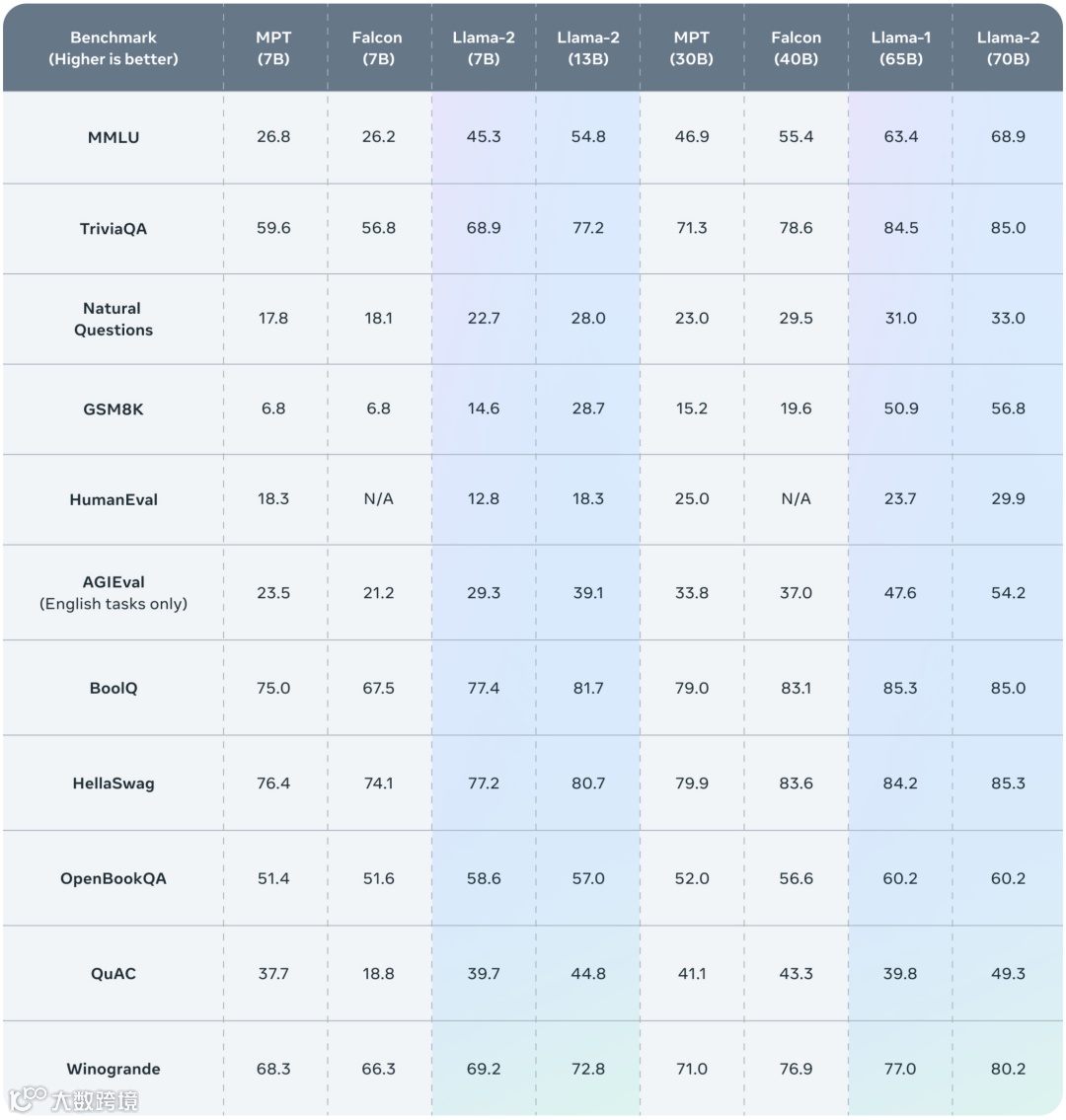
Task: Click the MMLU row label
Action: pyautogui.click(x=114, y=137)
